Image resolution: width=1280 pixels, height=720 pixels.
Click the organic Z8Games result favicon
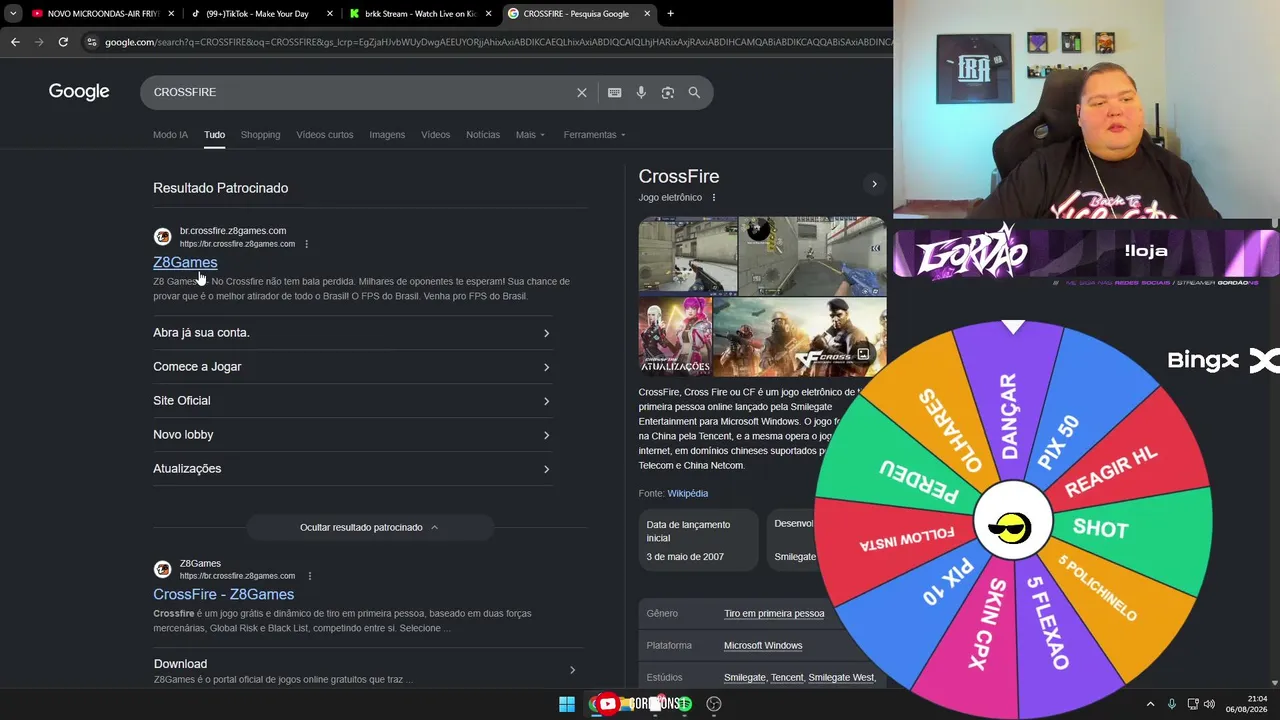click(x=162, y=569)
